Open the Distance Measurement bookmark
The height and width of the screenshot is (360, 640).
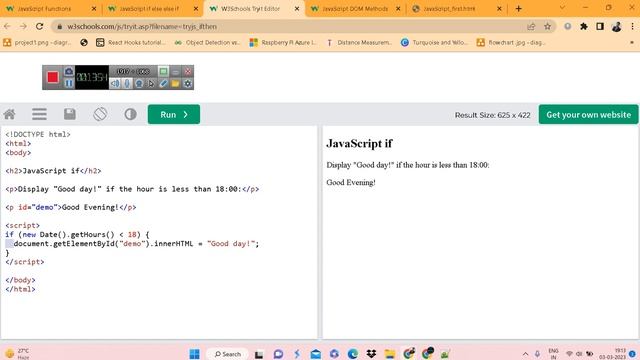[359, 42]
